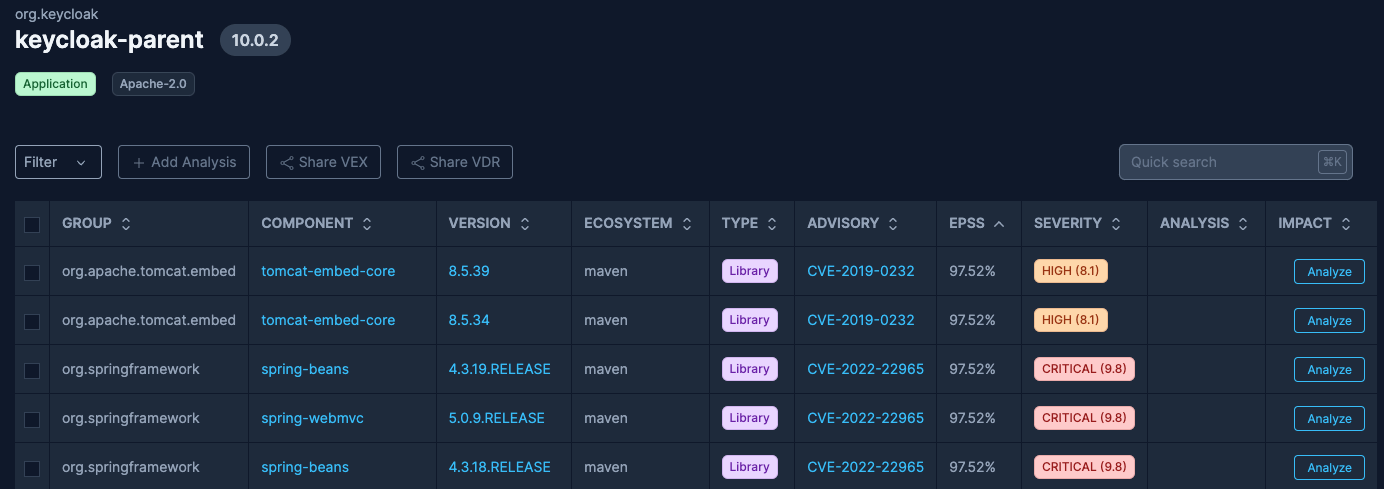Screen dimensions: 1384x489
Task: Check the tomcat-embed-core 8.5.34 row checkbox
Action: click(x=32, y=321)
